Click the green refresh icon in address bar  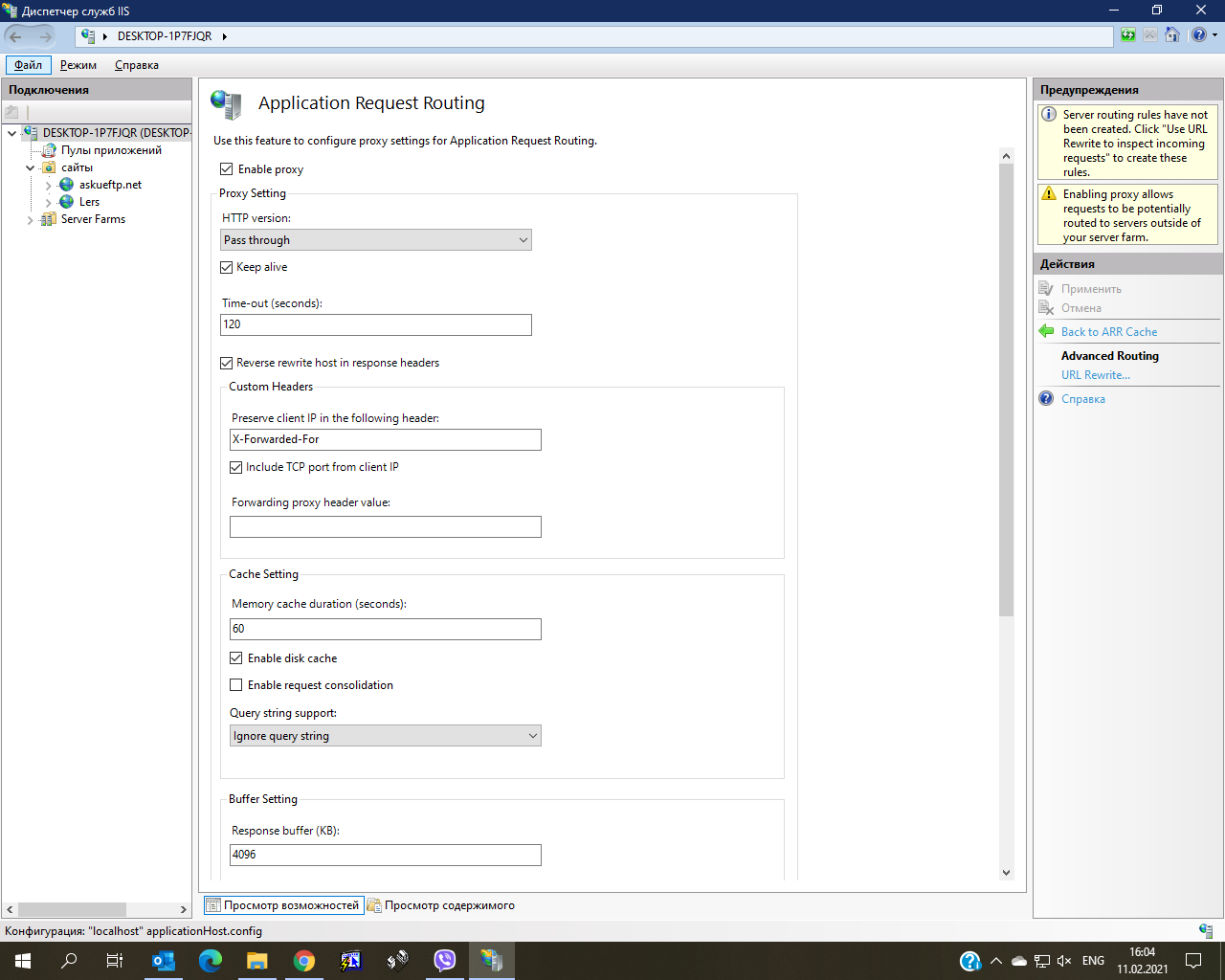1128,35
